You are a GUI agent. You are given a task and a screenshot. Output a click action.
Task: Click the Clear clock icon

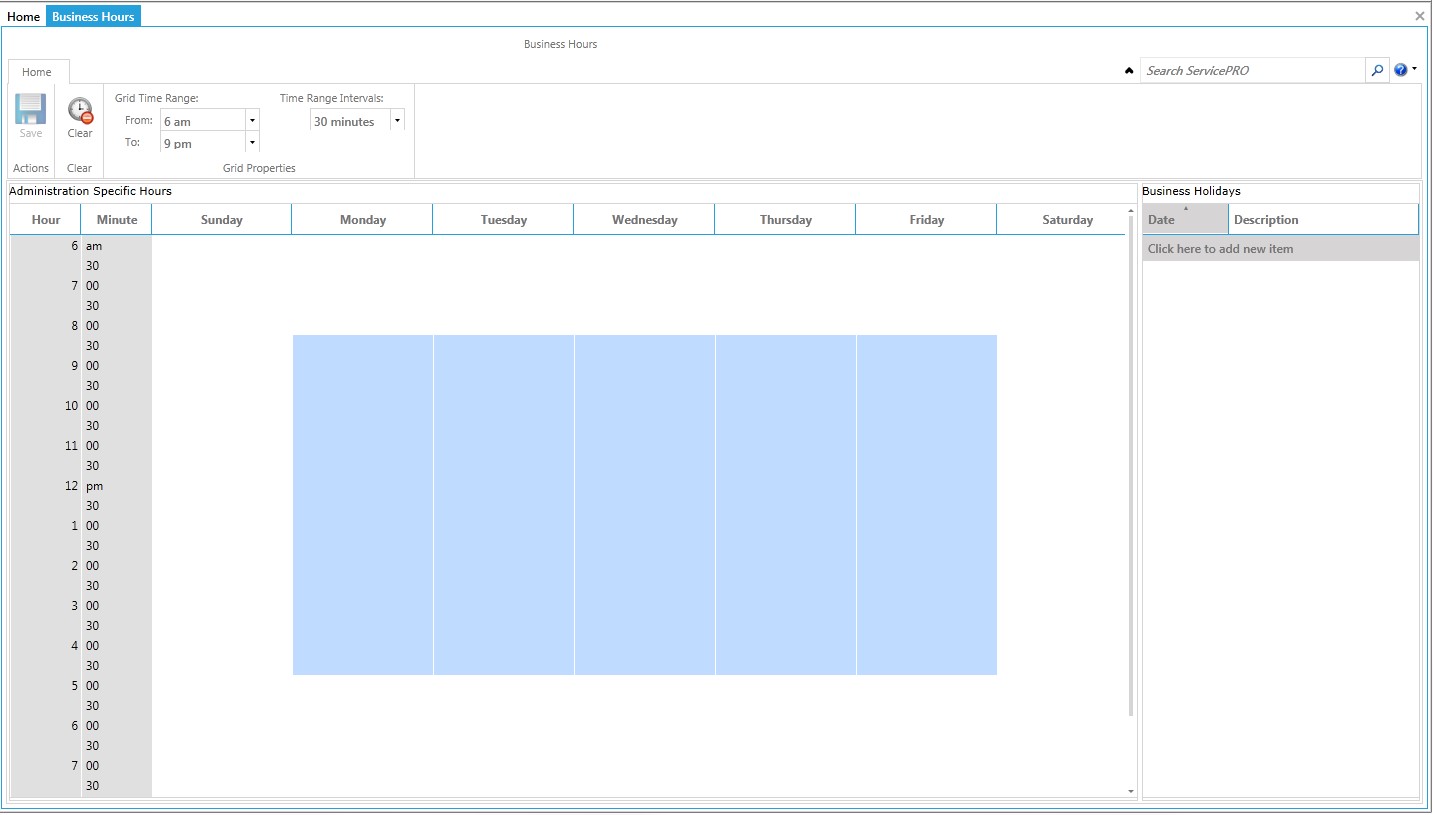80,110
